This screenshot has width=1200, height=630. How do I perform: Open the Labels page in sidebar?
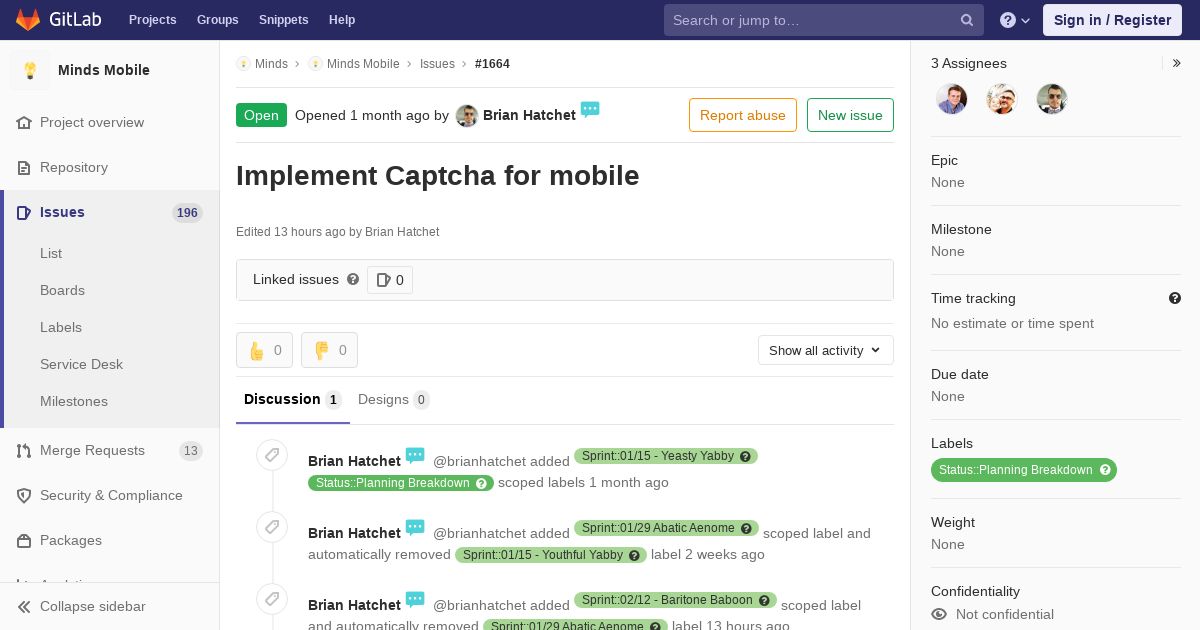click(61, 327)
